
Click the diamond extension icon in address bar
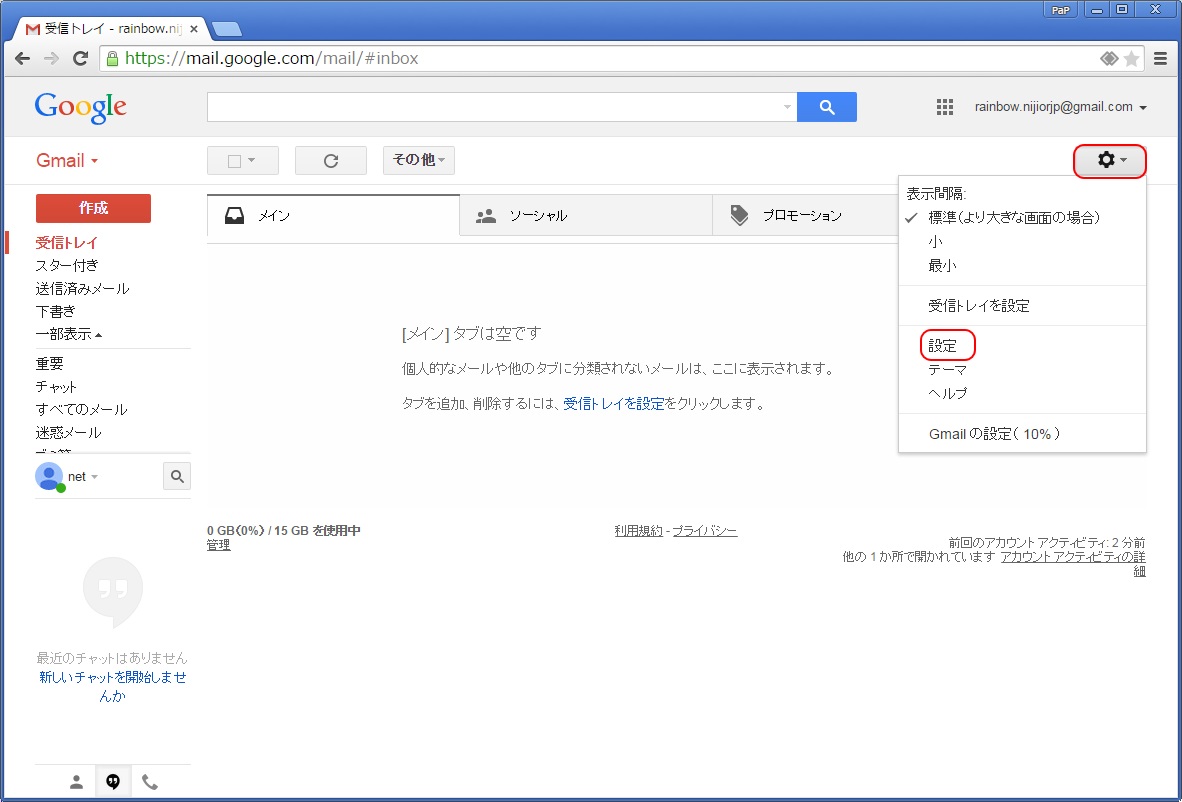[1109, 59]
